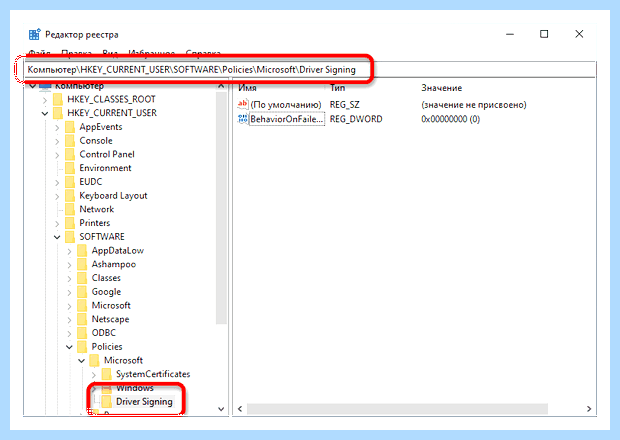Click the Registry Editor app icon in title bar

(34, 34)
